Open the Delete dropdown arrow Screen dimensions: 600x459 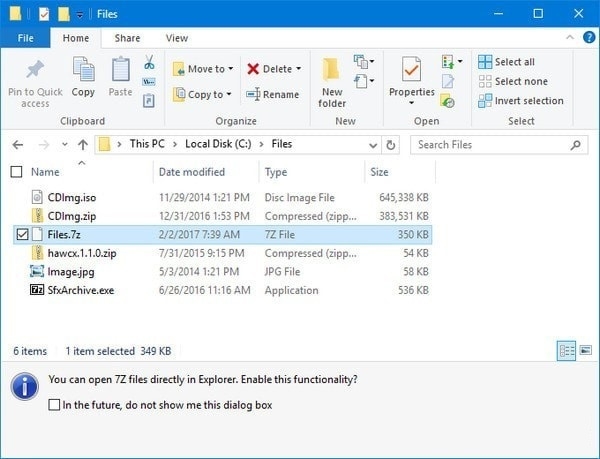298,69
